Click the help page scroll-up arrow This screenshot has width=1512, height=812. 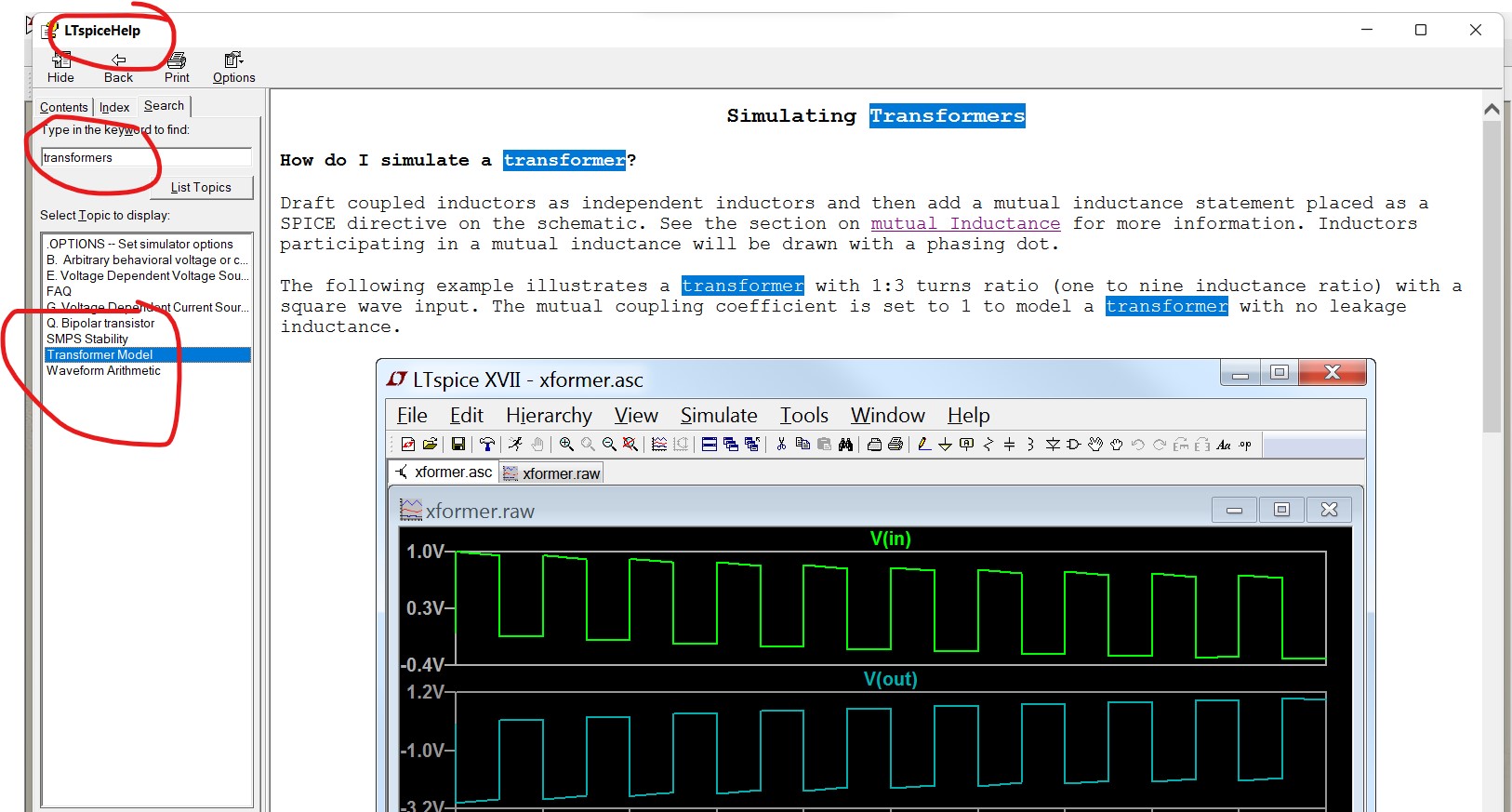(x=1492, y=109)
